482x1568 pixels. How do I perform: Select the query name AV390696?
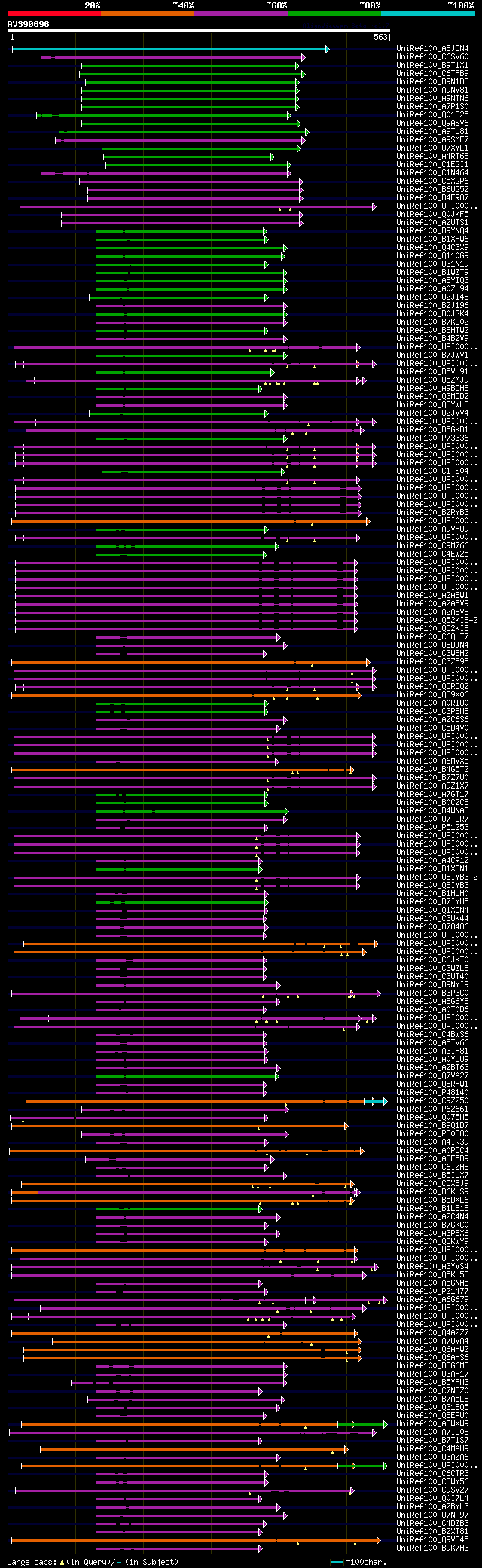tap(29, 24)
